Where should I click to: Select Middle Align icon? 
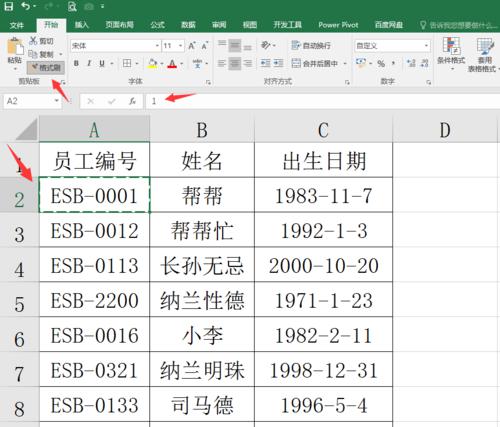235,45
